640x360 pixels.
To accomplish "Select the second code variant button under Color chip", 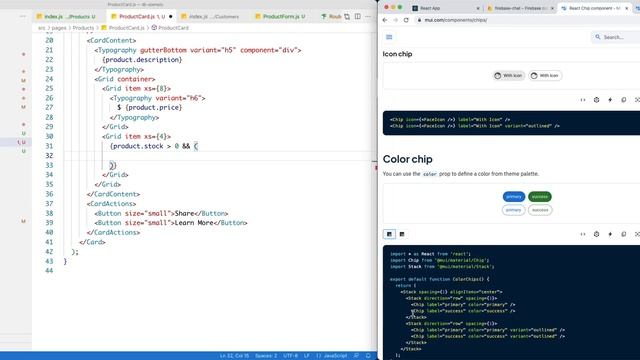I will 402,234.
